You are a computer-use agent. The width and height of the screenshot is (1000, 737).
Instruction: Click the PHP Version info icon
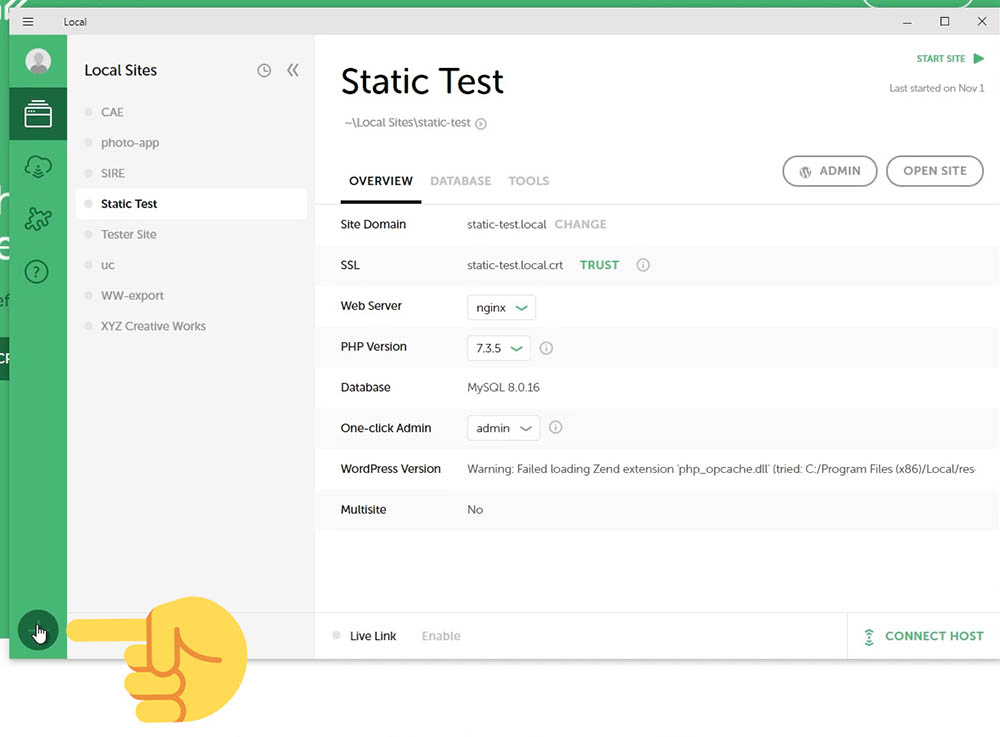tap(547, 348)
